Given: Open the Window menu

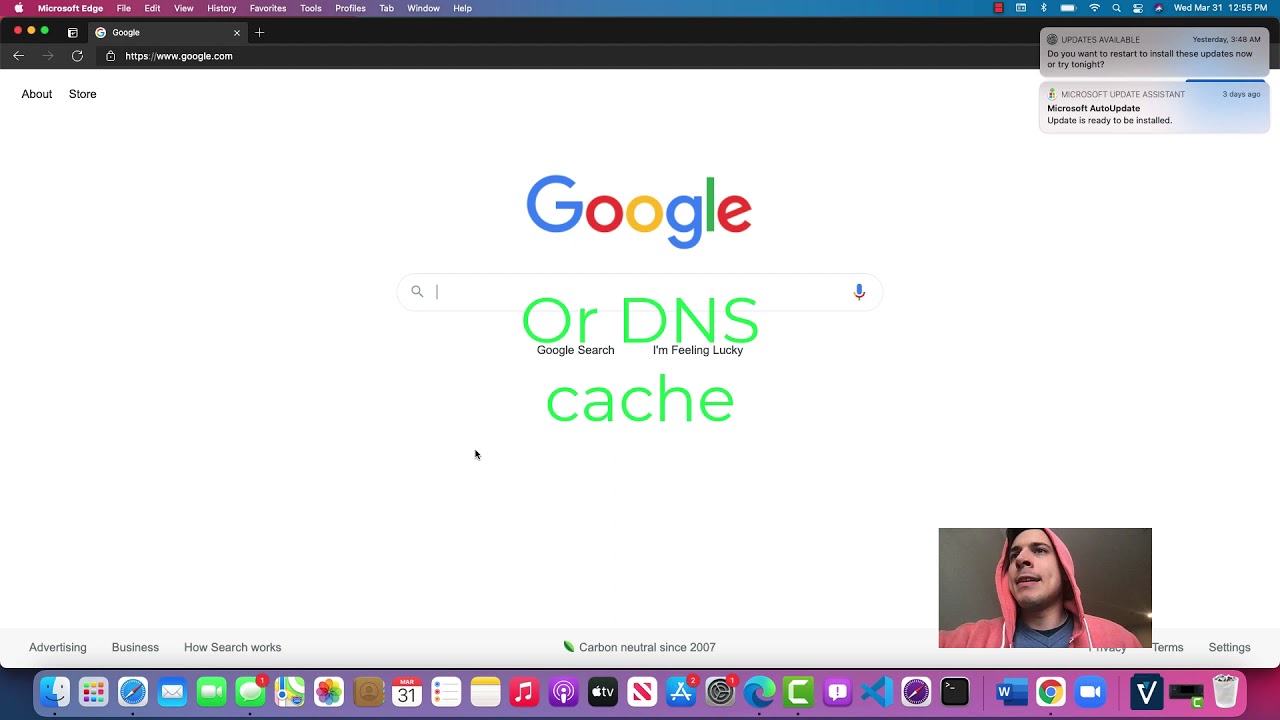Looking at the screenshot, I should point(423,8).
